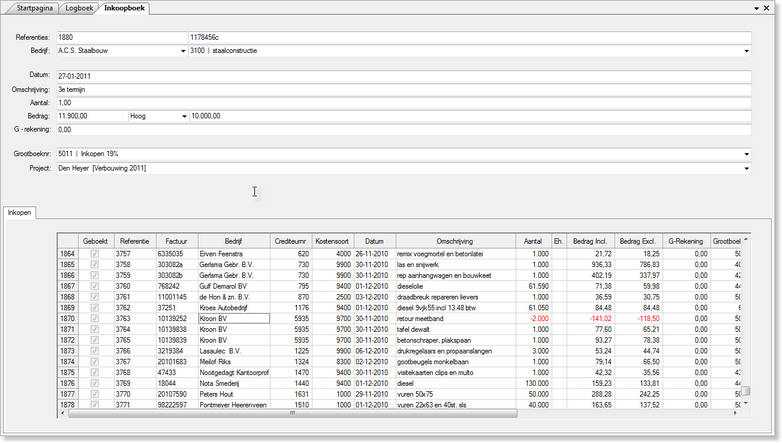Click the Kroes Autobedrijf cell
Screen dimensions: 782x443
click(234, 308)
